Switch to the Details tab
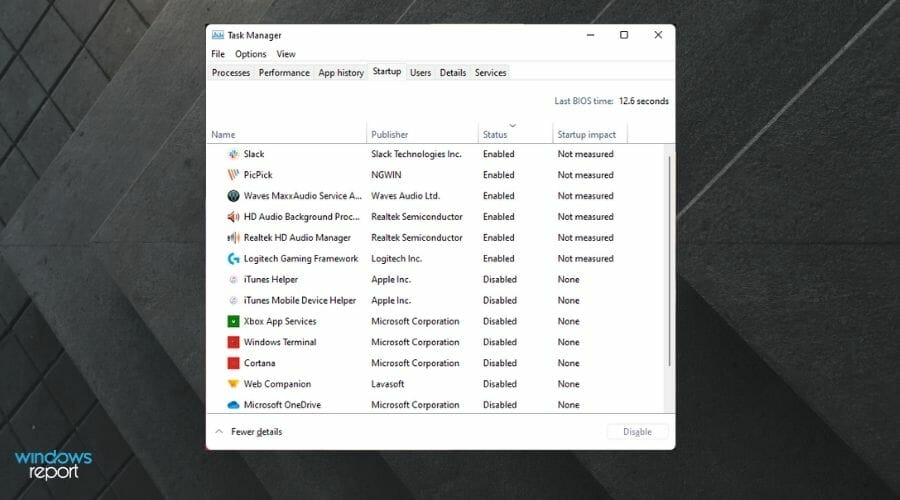The width and height of the screenshot is (900, 500). pos(453,73)
